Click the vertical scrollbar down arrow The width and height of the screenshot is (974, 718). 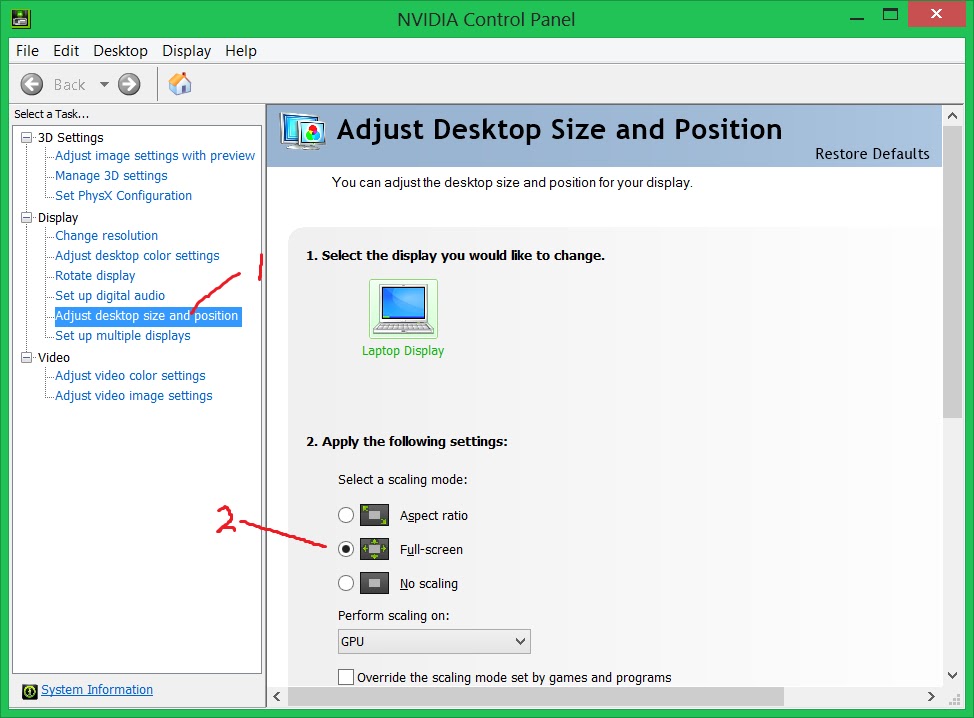click(x=952, y=675)
